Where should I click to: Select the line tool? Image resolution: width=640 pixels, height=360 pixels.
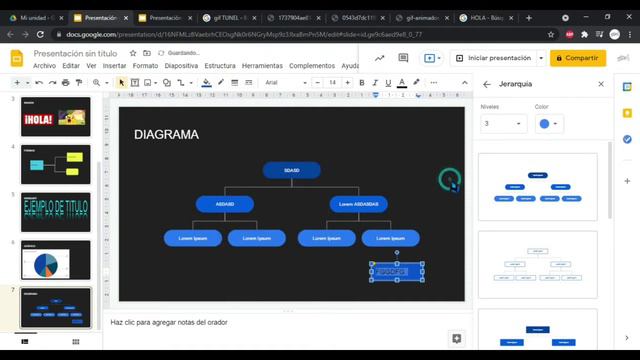(181, 83)
